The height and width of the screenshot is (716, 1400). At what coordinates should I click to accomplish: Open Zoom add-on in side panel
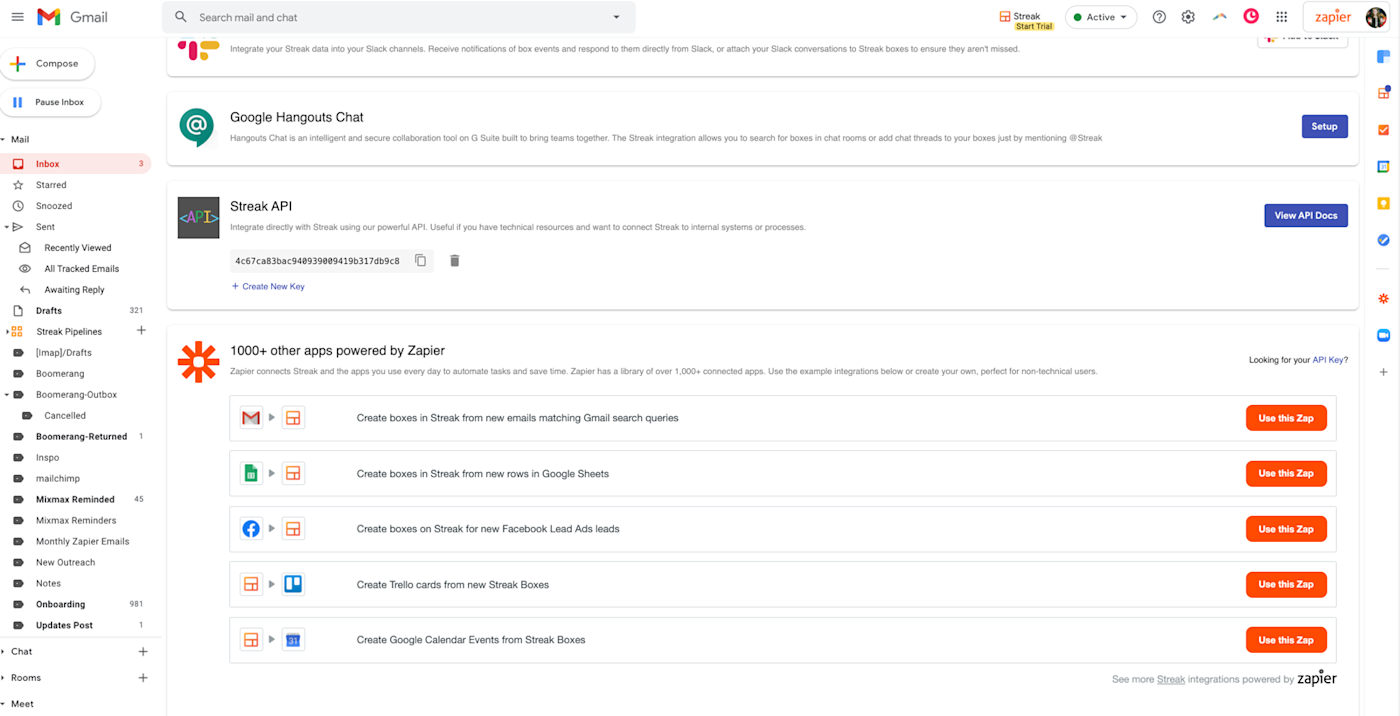[1384, 335]
